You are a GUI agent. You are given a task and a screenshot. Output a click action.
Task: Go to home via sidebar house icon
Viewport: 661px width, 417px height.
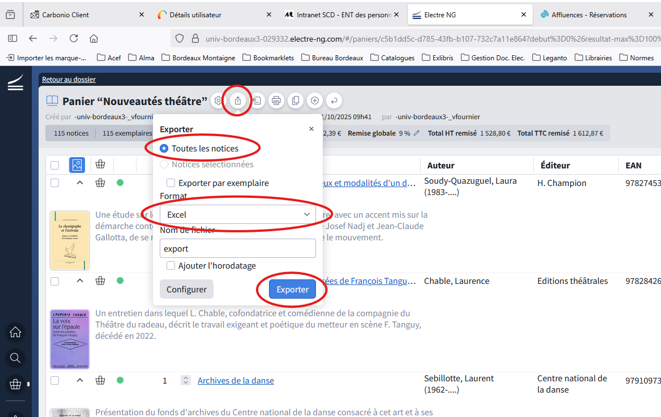click(x=15, y=332)
